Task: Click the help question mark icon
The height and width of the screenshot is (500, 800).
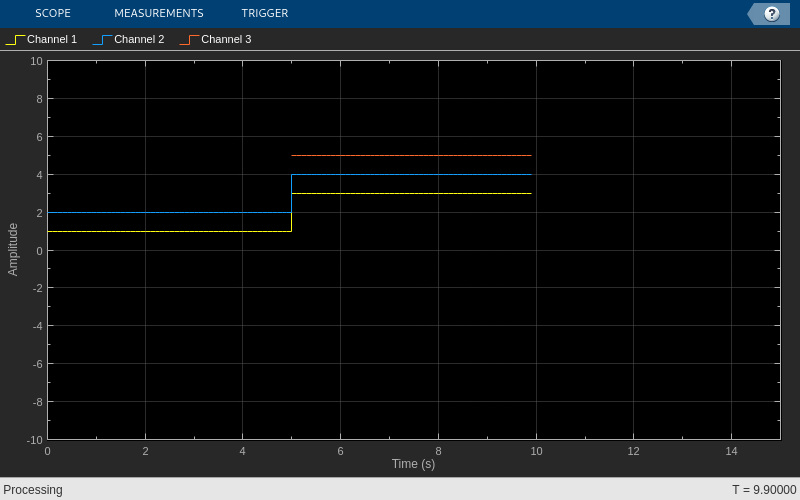Action: (771, 14)
